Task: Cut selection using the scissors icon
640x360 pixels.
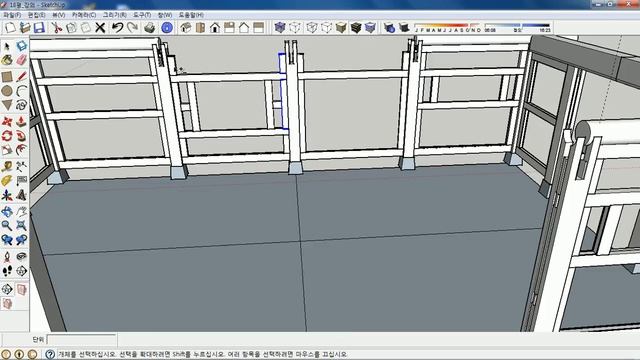Action: pyautogui.click(x=56, y=28)
